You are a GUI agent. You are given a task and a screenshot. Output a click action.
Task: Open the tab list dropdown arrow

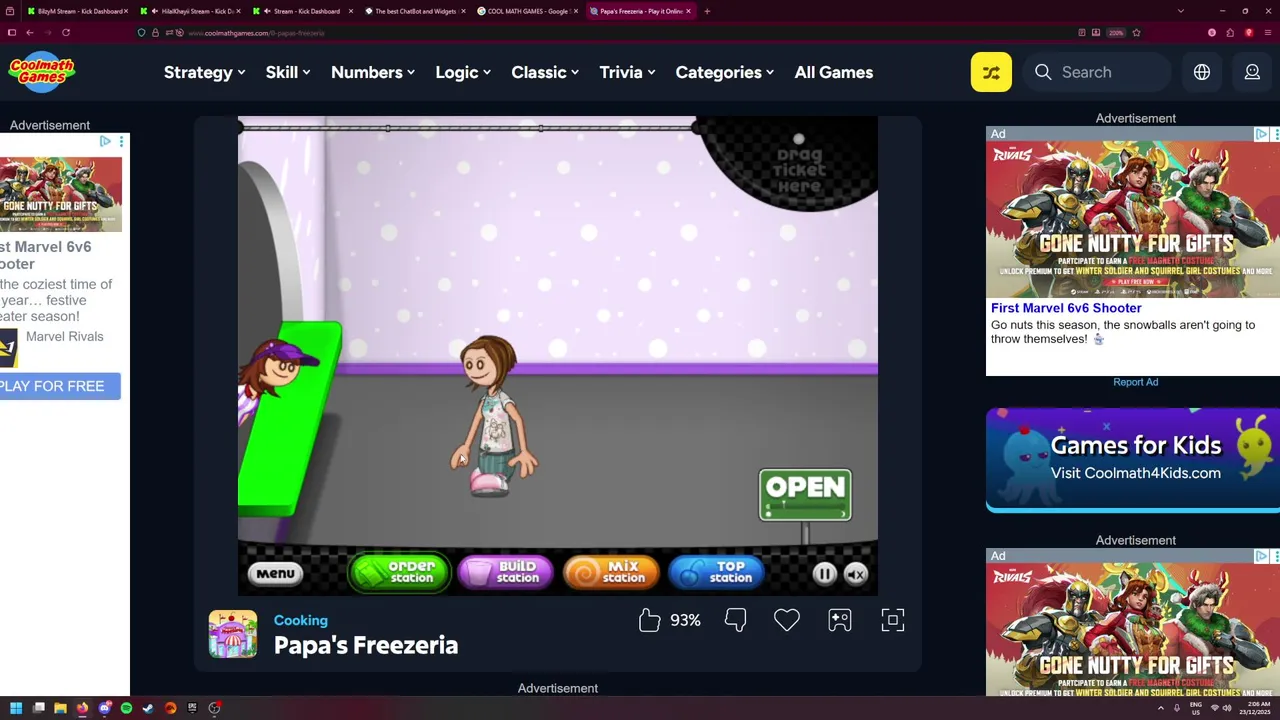point(1180,11)
